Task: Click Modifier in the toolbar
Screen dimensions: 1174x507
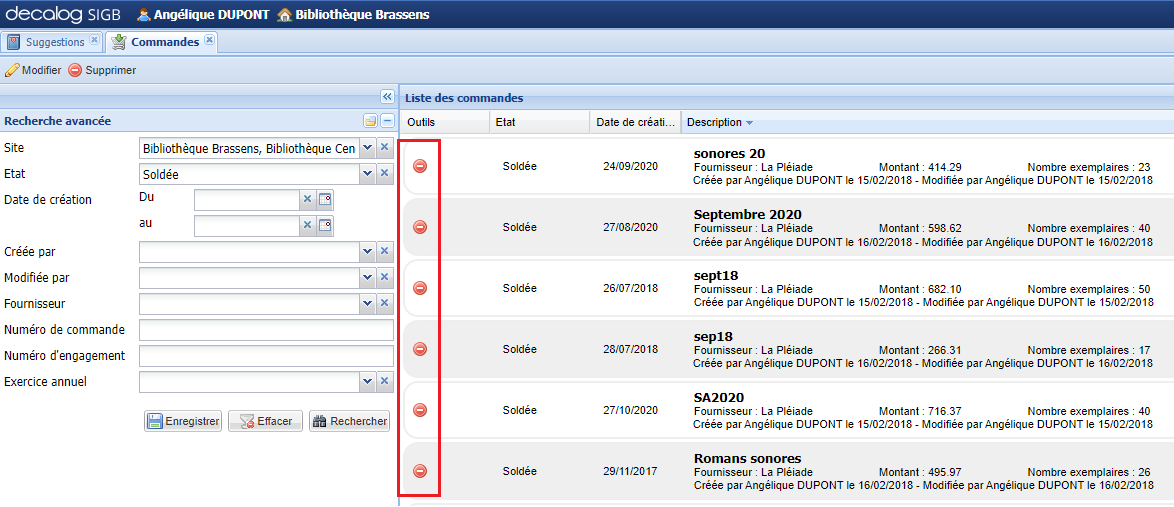Action: coord(33,70)
